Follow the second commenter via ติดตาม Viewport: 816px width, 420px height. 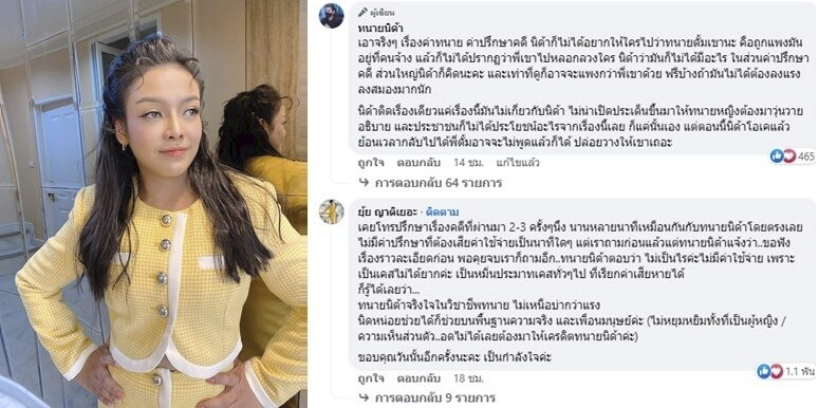click(442, 212)
